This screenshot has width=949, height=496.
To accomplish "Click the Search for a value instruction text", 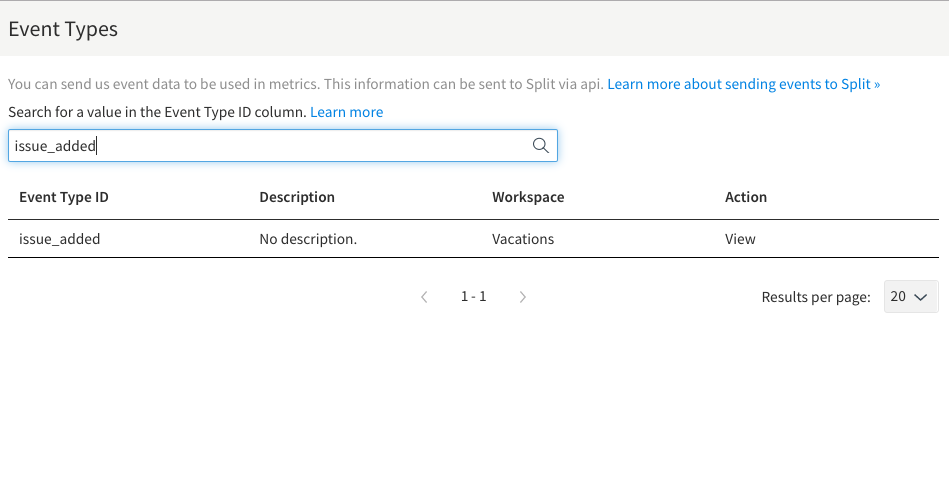I will [157, 112].
